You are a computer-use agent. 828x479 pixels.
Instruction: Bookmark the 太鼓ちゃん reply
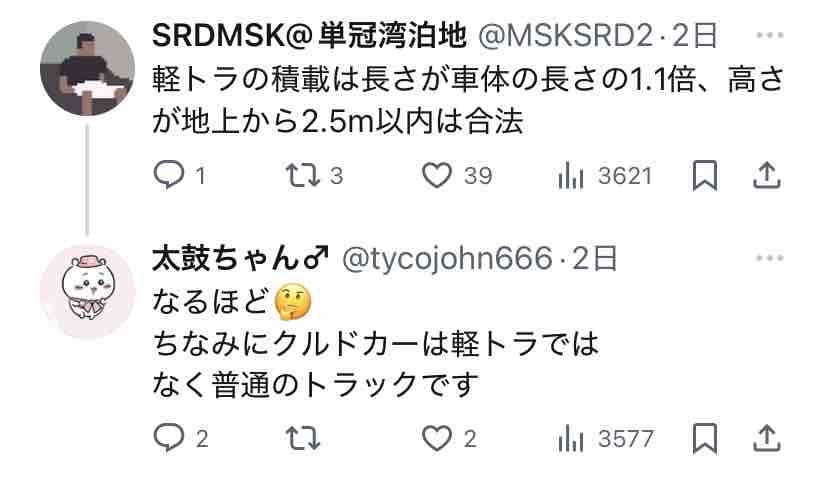(704, 438)
